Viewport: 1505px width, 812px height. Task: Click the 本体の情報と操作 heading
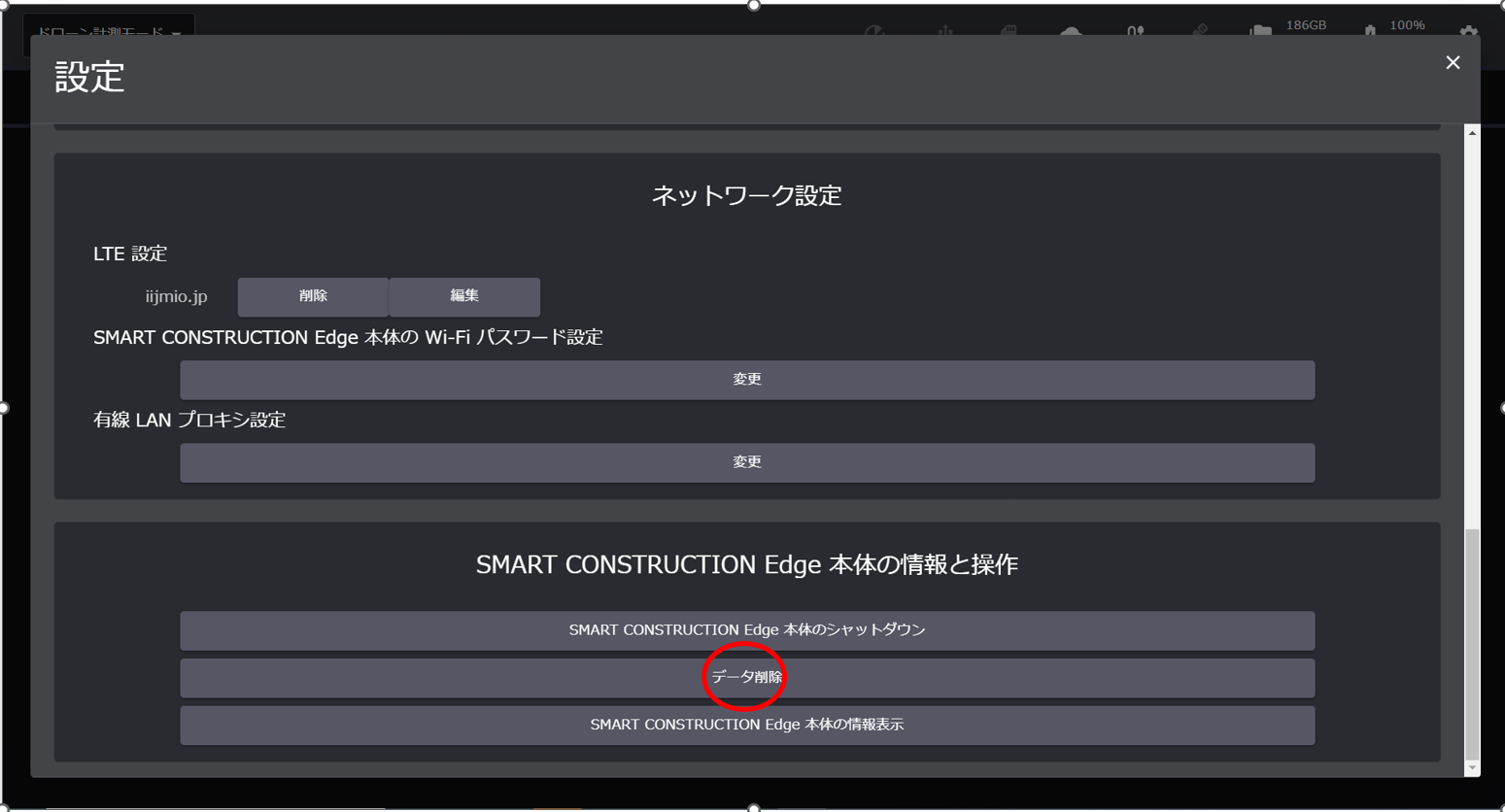coord(747,564)
